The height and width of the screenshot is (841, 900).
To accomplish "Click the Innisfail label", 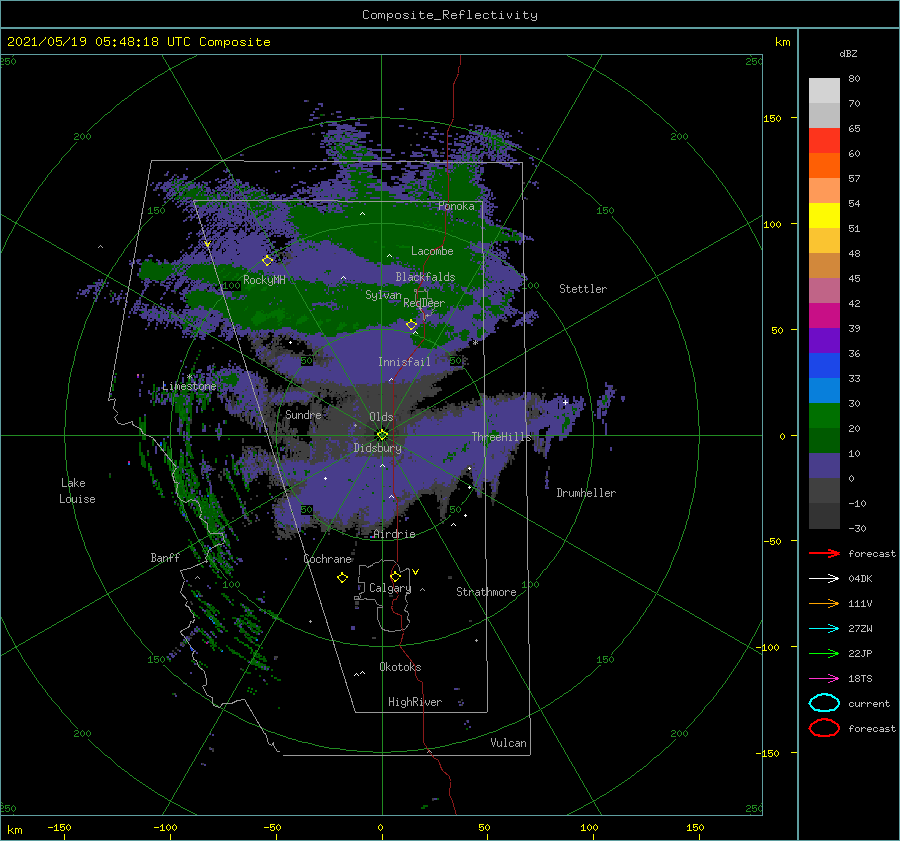I will (x=404, y=362).
